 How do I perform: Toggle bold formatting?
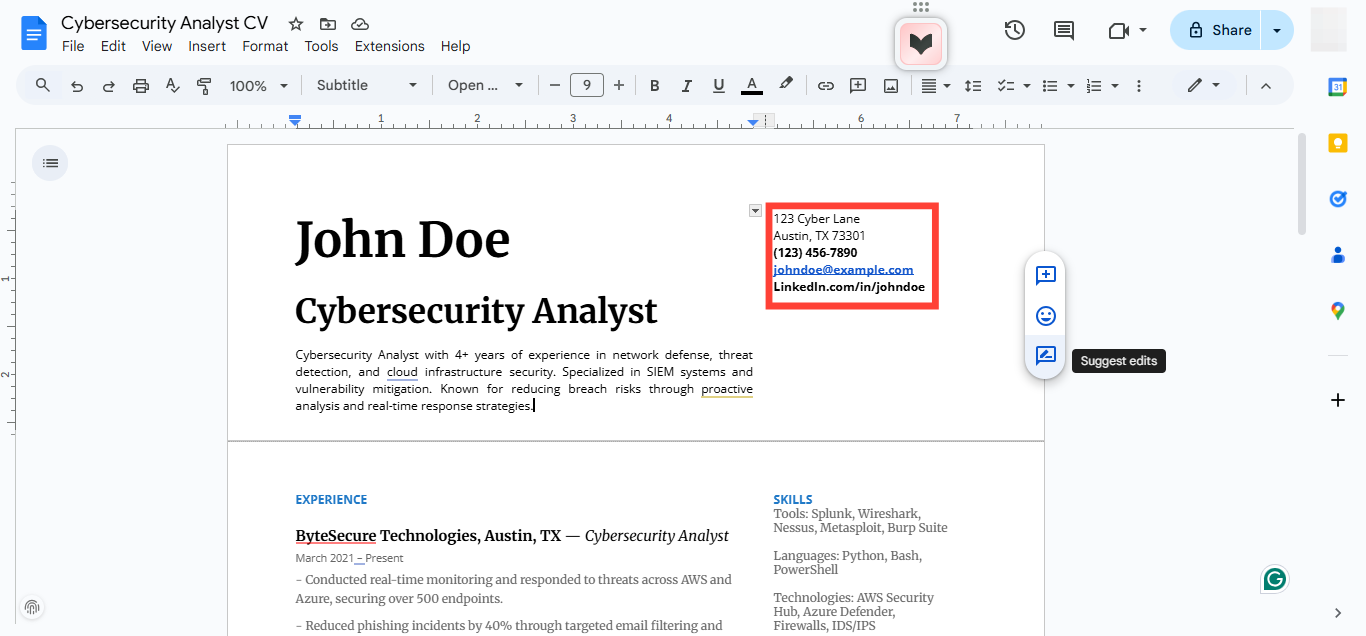pyautogui.click(x=654, y=86)
